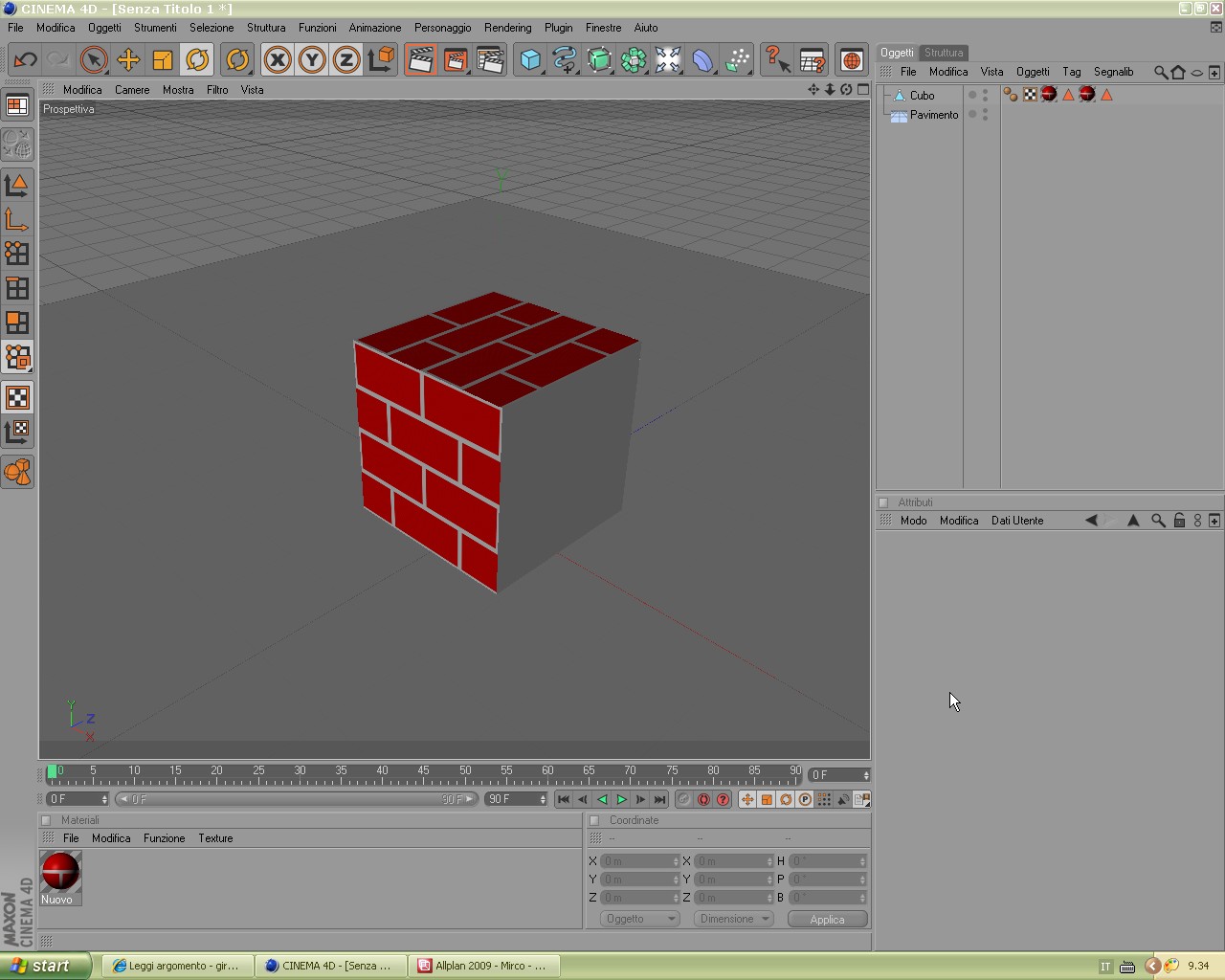This screenshot has height=980, width=1225.
Task: Select Pavimento in object tree
Action: tap(934, 115)
